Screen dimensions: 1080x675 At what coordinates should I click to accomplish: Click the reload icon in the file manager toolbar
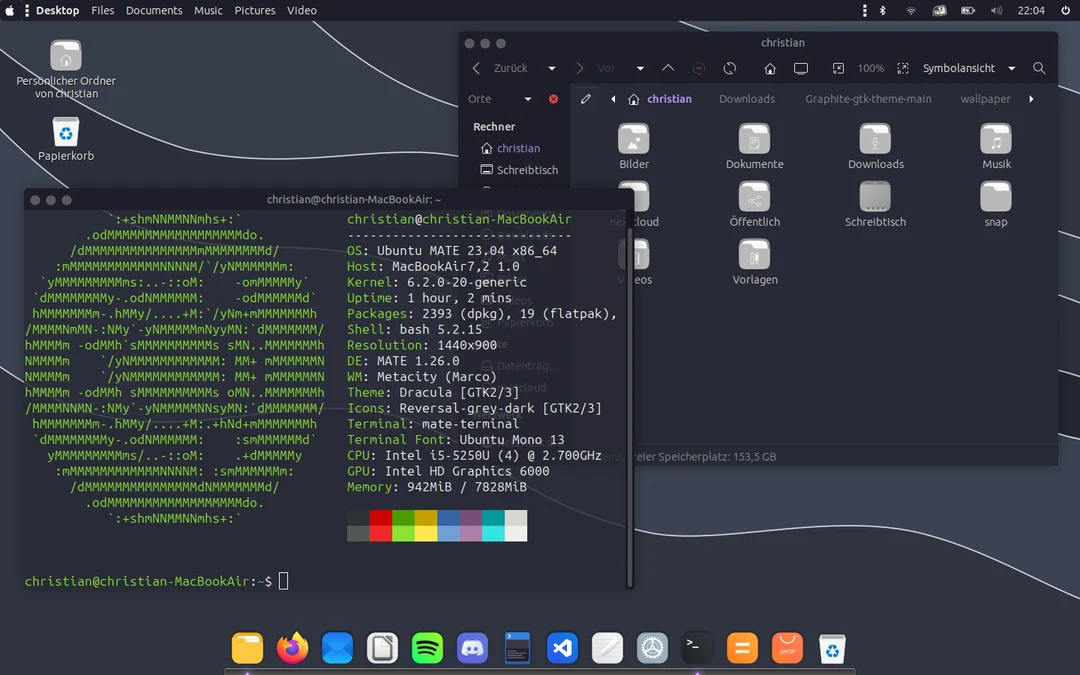[729, 68]
